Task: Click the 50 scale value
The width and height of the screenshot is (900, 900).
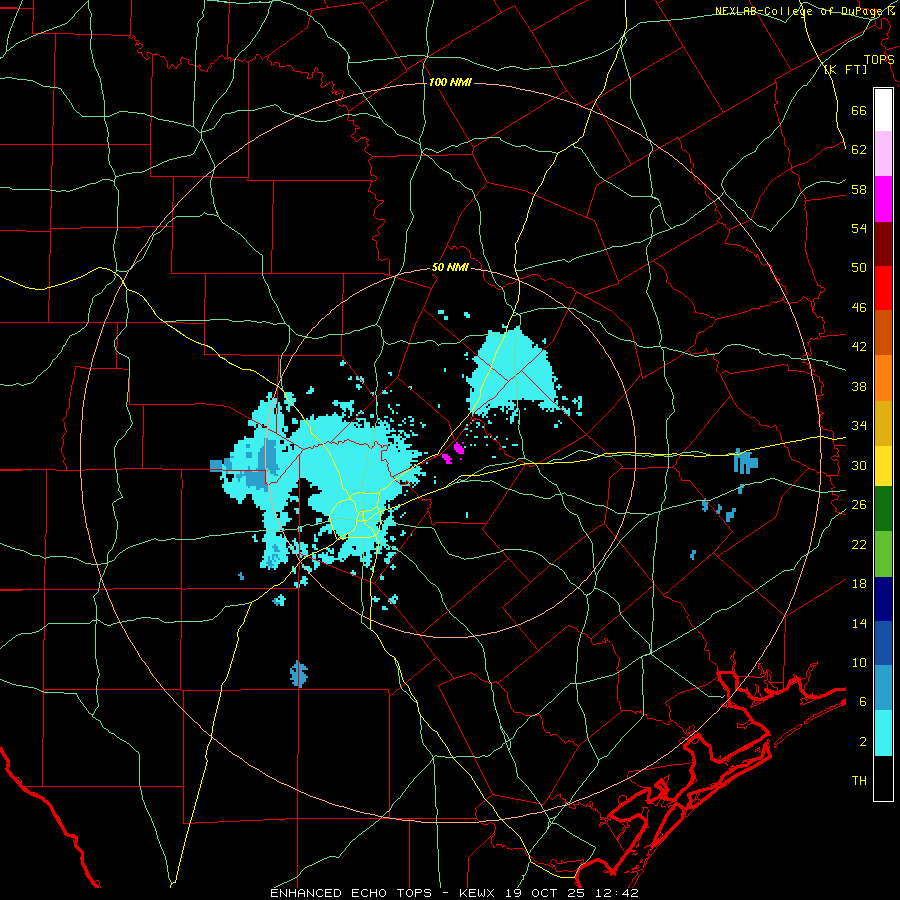Action: click(x=859, y=268)
